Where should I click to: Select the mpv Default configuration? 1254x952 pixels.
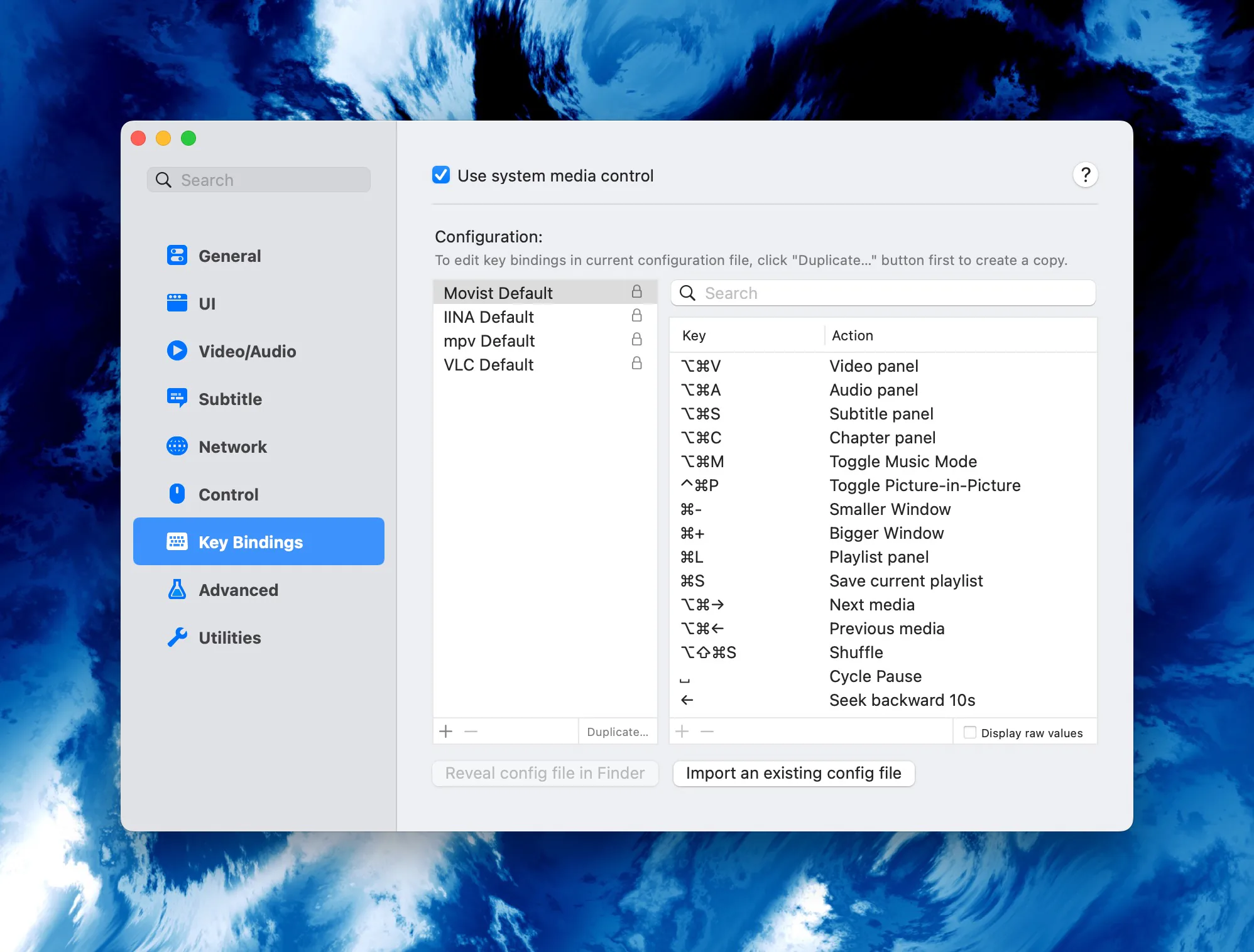pyautogui.click(x=545, y=340)
